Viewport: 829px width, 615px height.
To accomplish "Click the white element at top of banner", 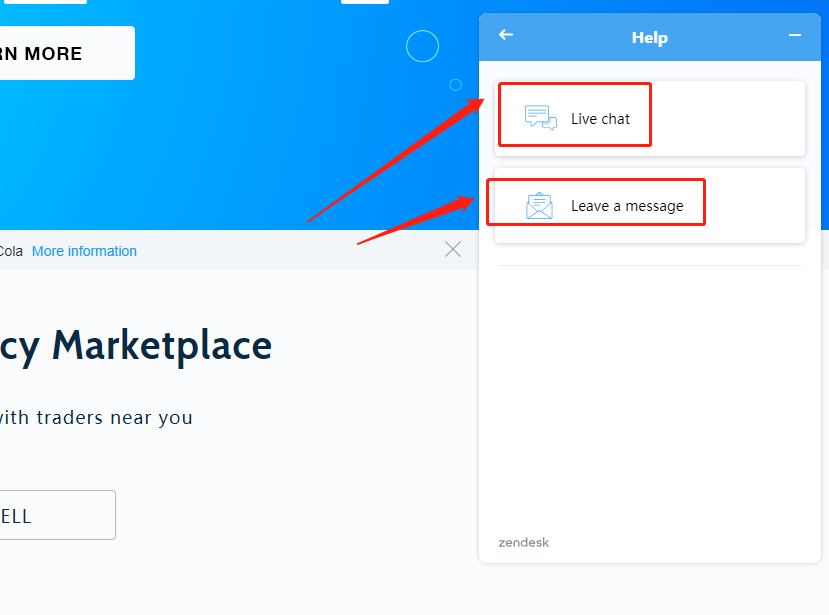I will (x=364, y=1).
